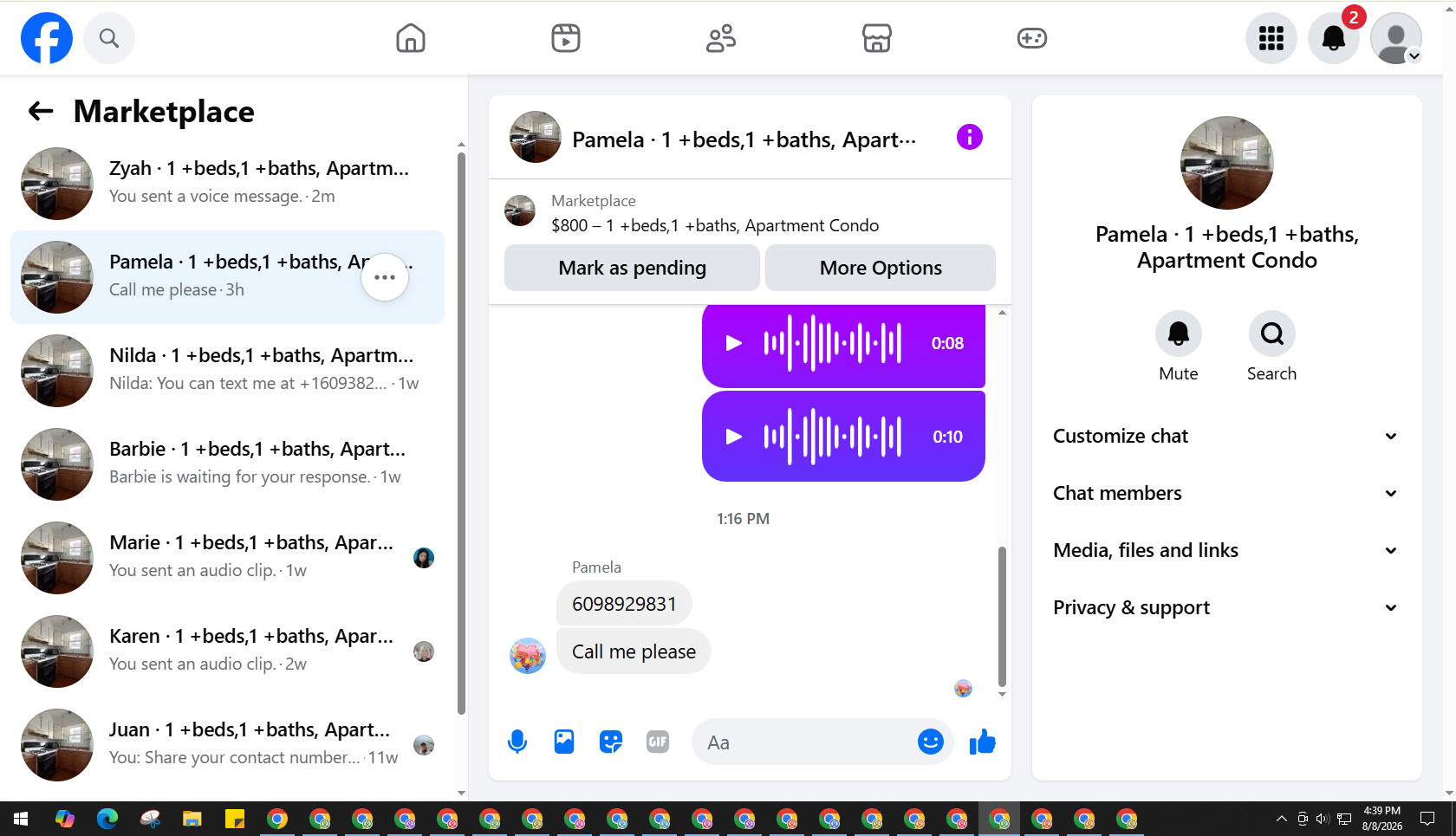
Task: Seek within the 0:10 voice waveform
Action: (x=833, y=437)
